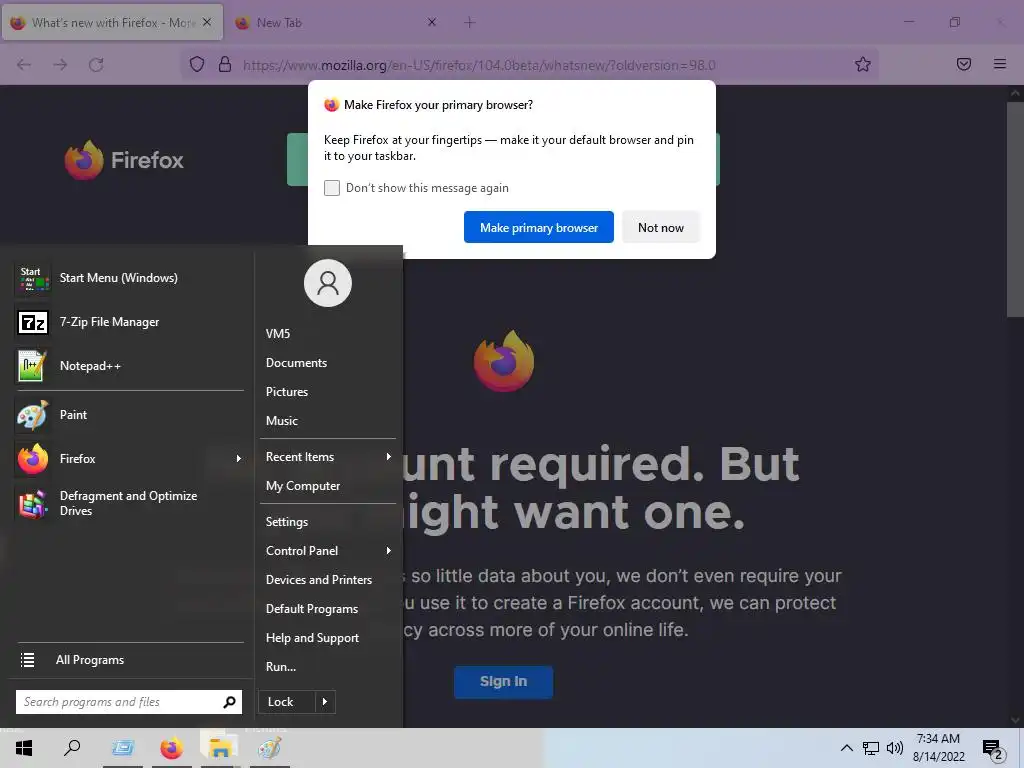Open Default Programs entry

(312, 609)
